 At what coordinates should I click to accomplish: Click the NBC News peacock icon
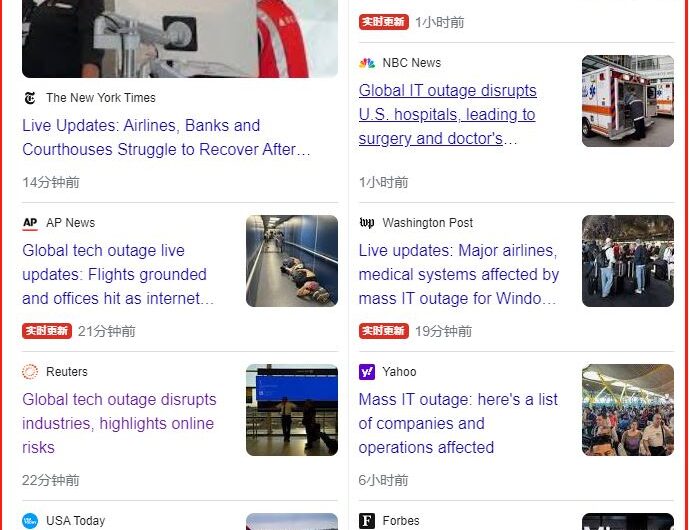[366, 63]
